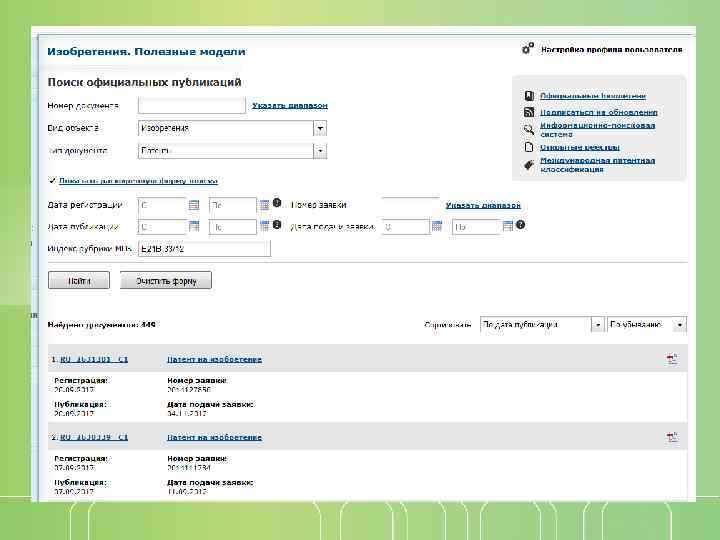Focus the application number input field
The width and height of the screenshot is (720, 540).
tap(411, 204)
